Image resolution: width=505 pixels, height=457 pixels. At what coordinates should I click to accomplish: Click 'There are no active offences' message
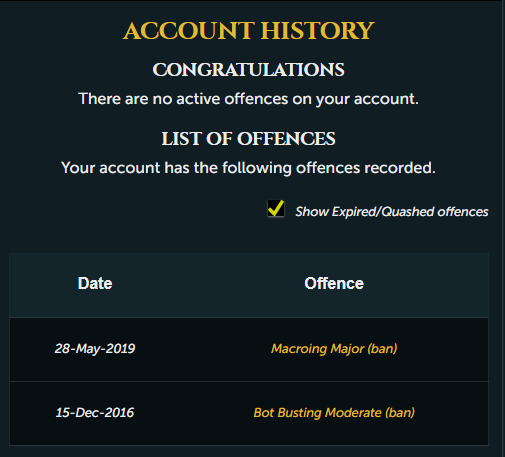tap(249, 99)
